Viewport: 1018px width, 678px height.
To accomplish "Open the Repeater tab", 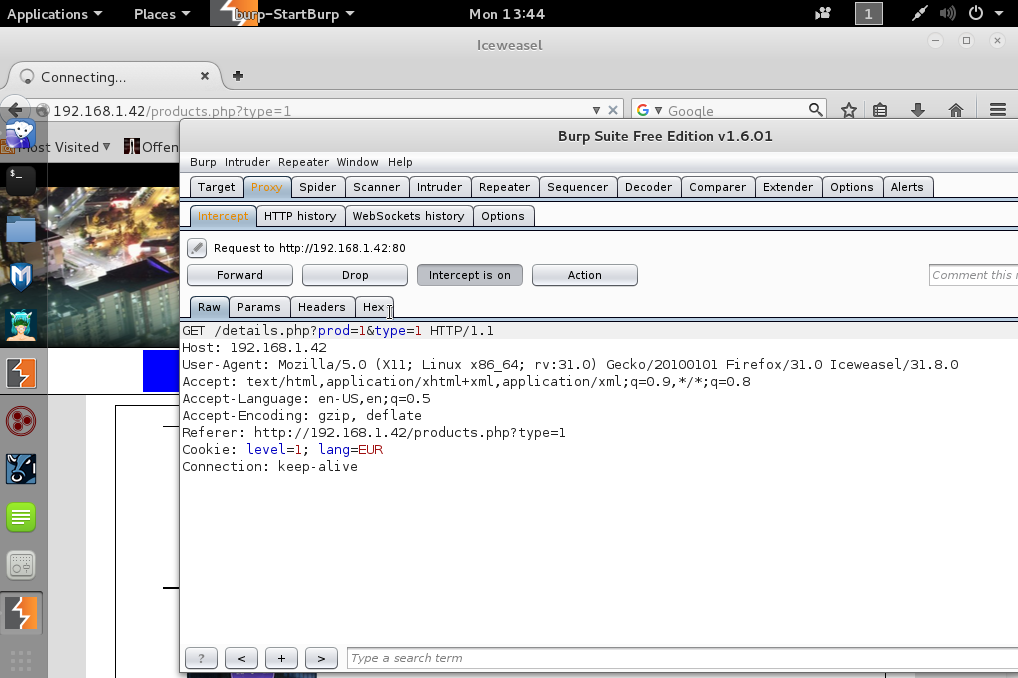I will click(504, 187).
